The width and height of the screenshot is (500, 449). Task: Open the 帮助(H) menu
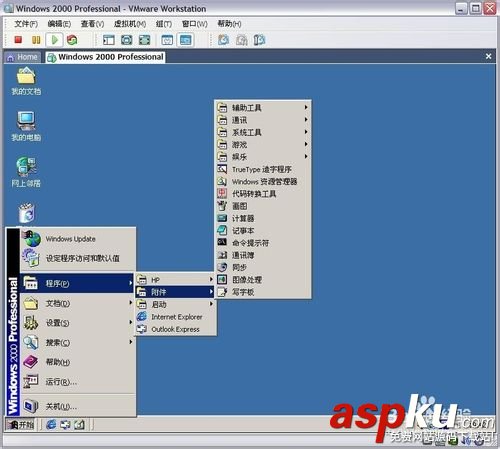pos(229,24)
